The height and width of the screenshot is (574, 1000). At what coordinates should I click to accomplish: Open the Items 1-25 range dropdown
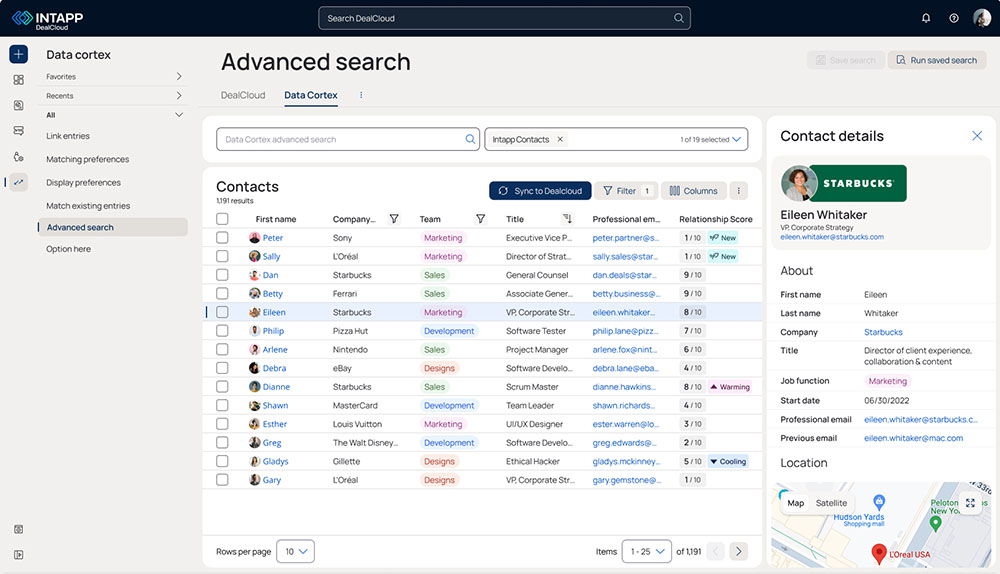647,551
